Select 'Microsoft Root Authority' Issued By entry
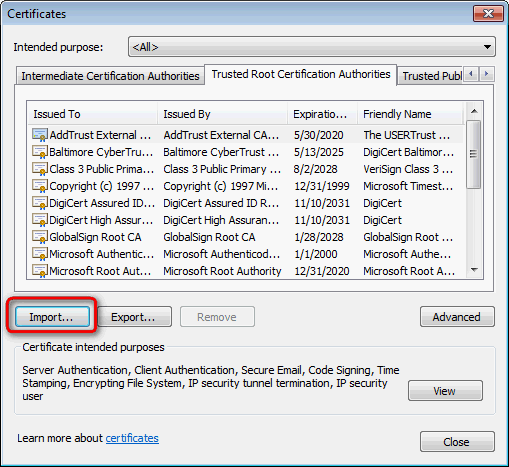The width and height of the screenshot is (509, 467). 222,271
